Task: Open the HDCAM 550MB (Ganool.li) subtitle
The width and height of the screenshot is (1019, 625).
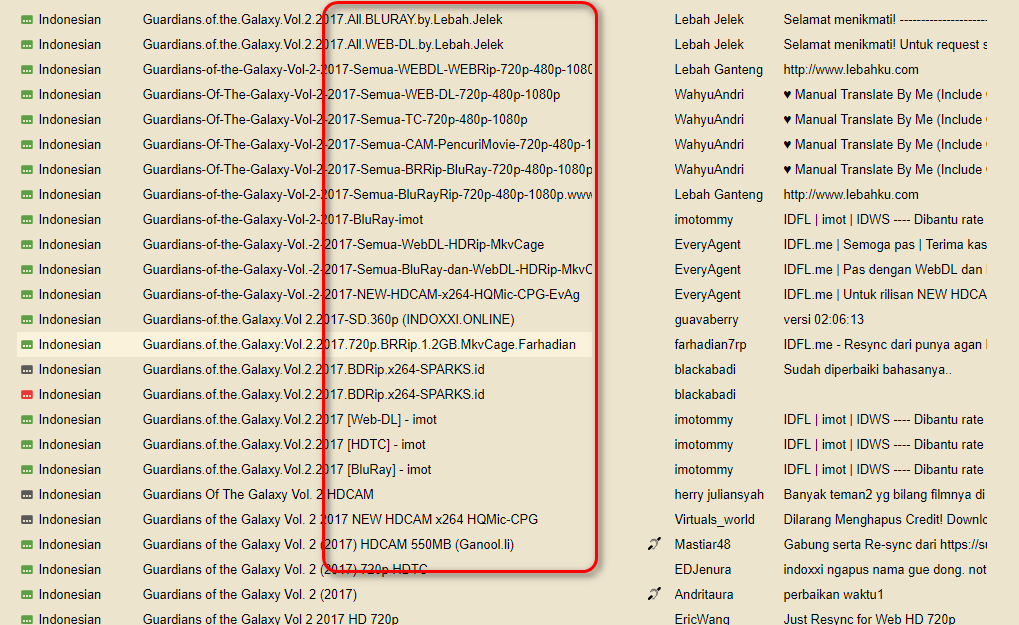Action: tap(328, 544)
